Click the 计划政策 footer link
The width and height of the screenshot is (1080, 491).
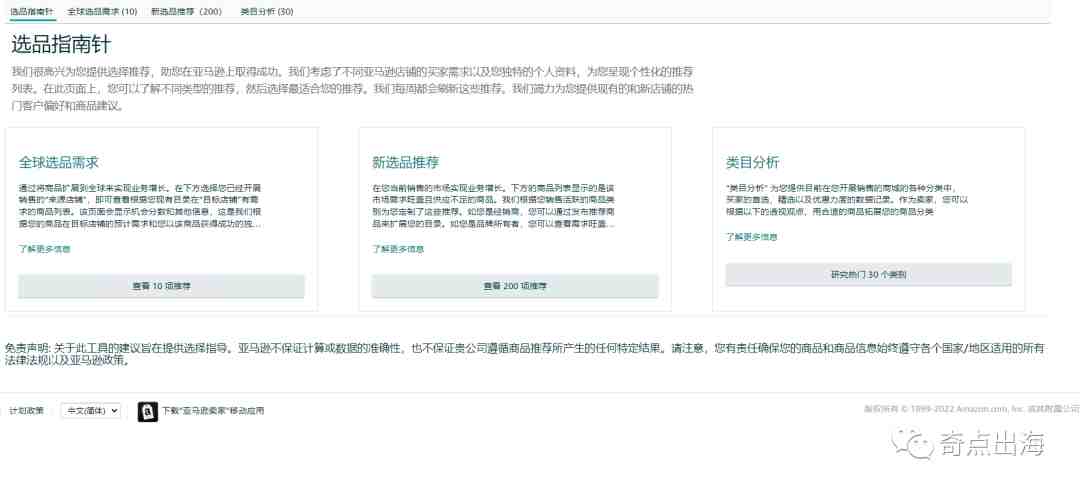26,410
